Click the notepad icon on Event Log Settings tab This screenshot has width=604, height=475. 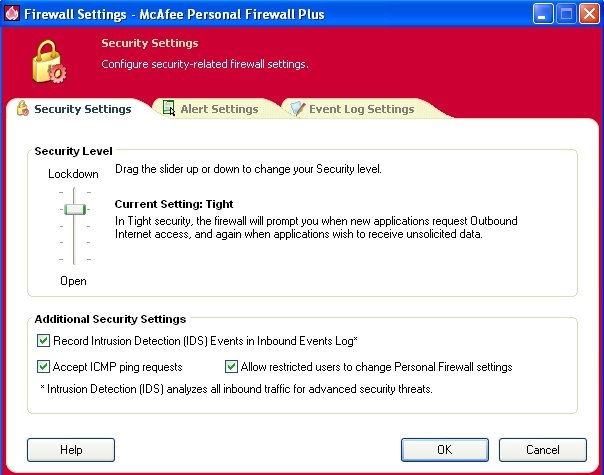297,109
